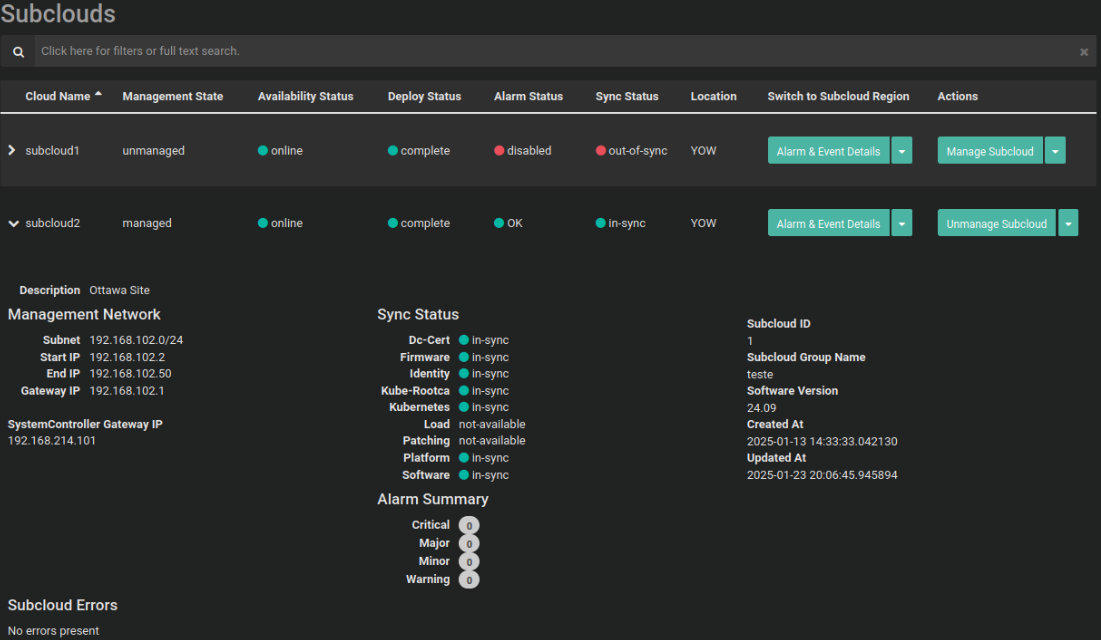Screen dimensions: 1101x640
Task: Open dropdown next to subcloud1 Alarm & Event Details
Action: coord(902,151)
